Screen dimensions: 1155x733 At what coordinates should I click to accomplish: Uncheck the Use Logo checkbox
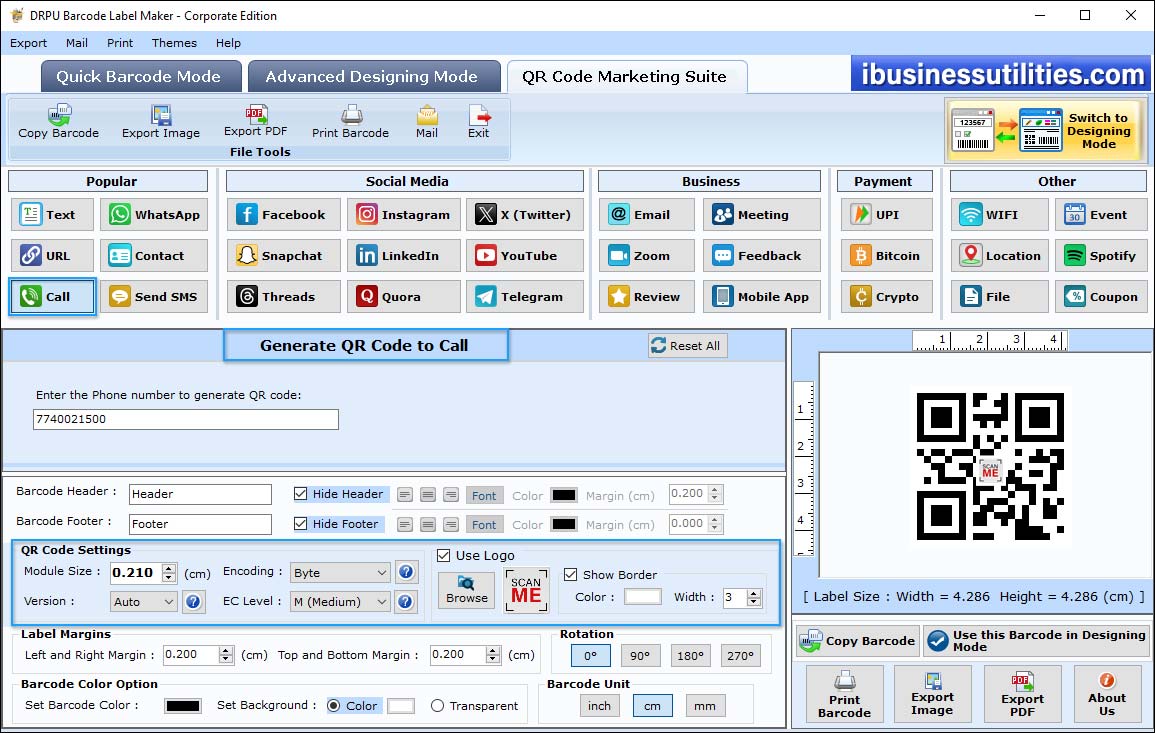[x=443, y=555]
